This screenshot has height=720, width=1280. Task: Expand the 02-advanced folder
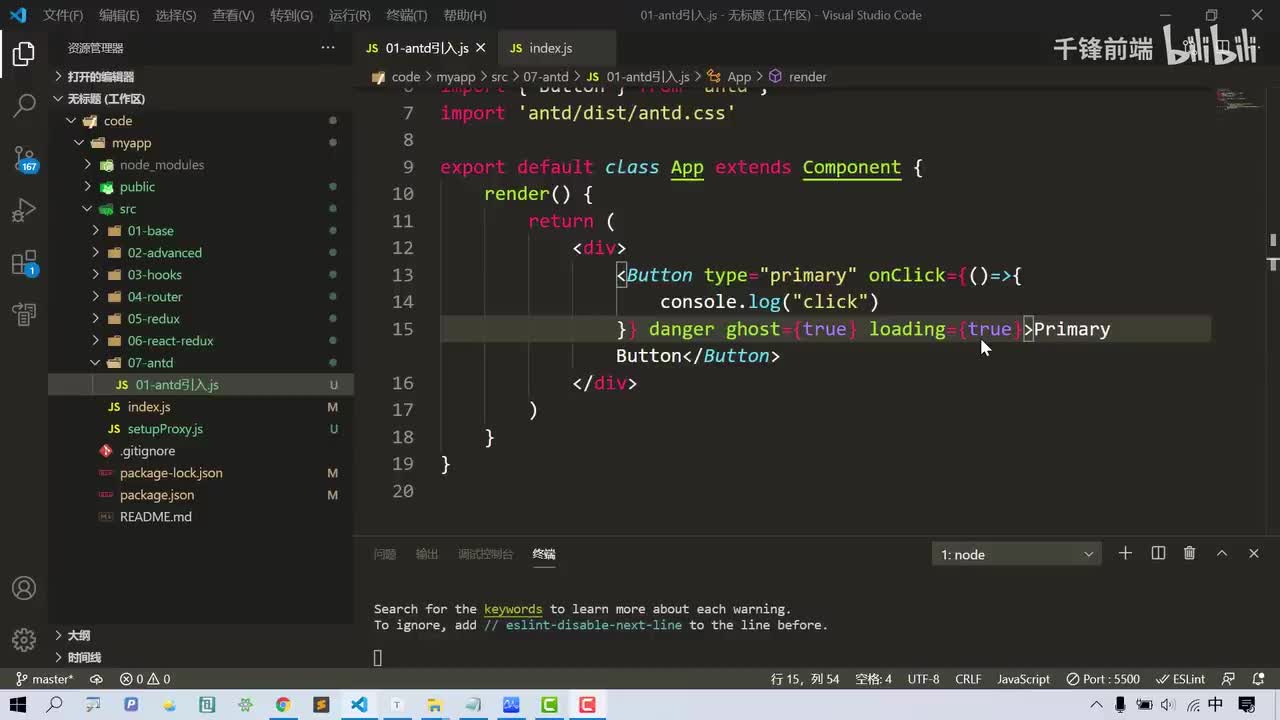point(201,252)
